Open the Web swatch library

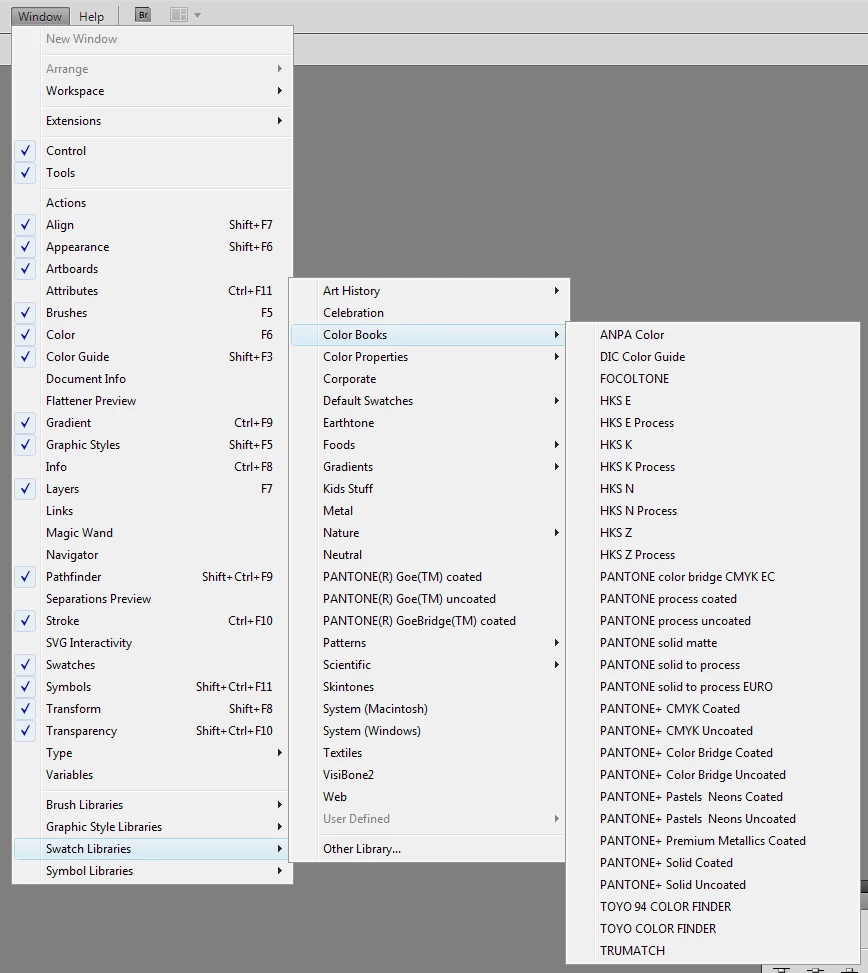click(x=428, y=797)
